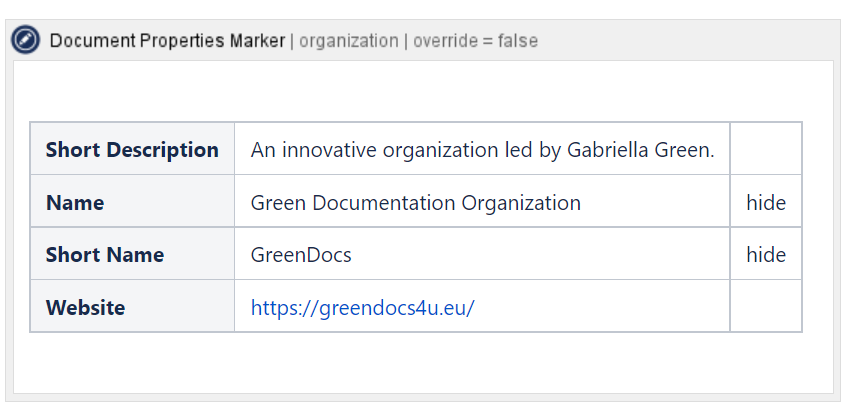This screenshot has height=419, width=852.
Task: Click the Document Properties Marker macro icon
Action: click(25, 41)
